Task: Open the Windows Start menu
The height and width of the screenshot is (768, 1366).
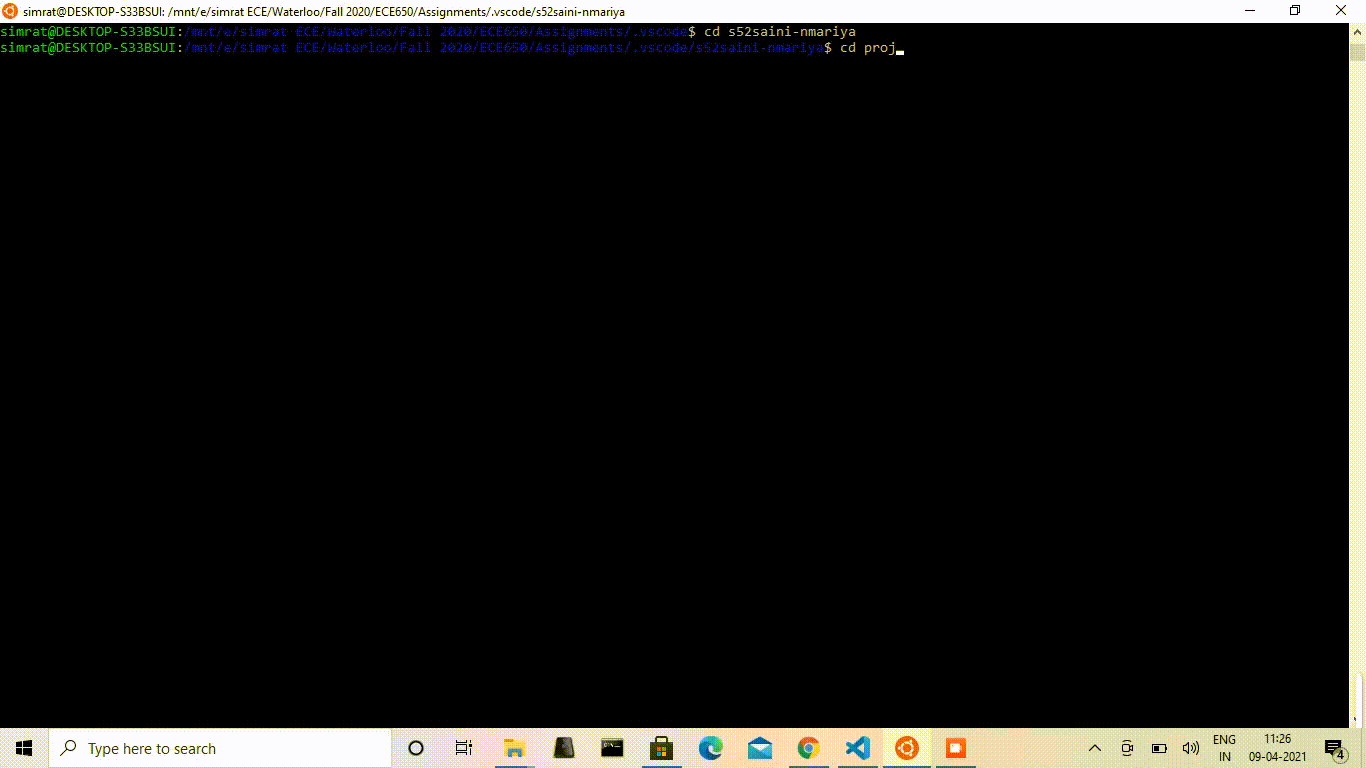Action: click(x=24, y=748)
